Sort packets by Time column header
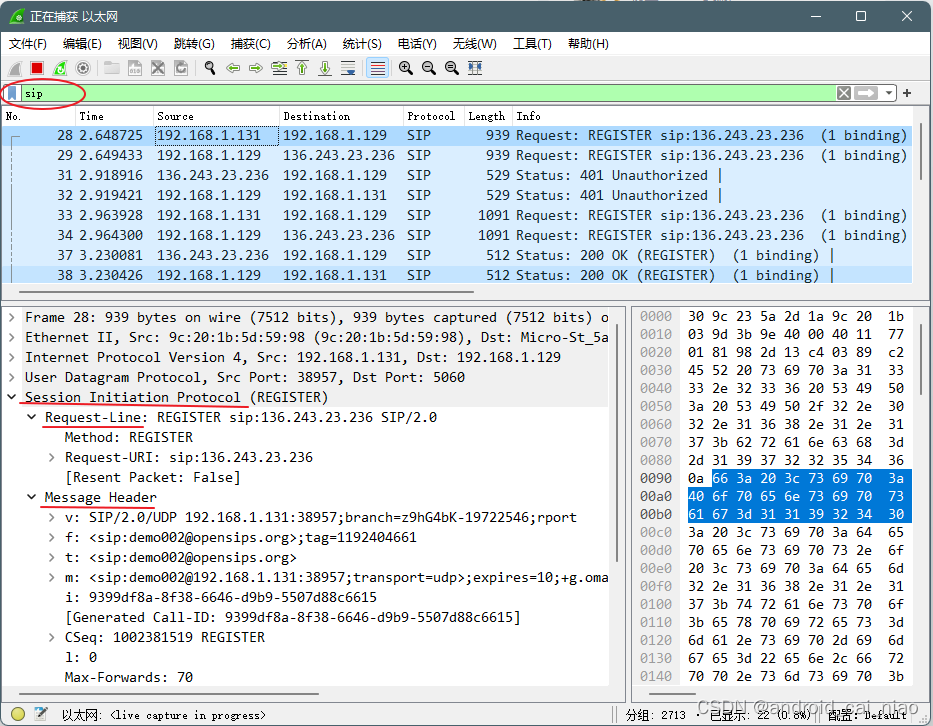This screenshot has width=933, height=726. click(114, 116)
